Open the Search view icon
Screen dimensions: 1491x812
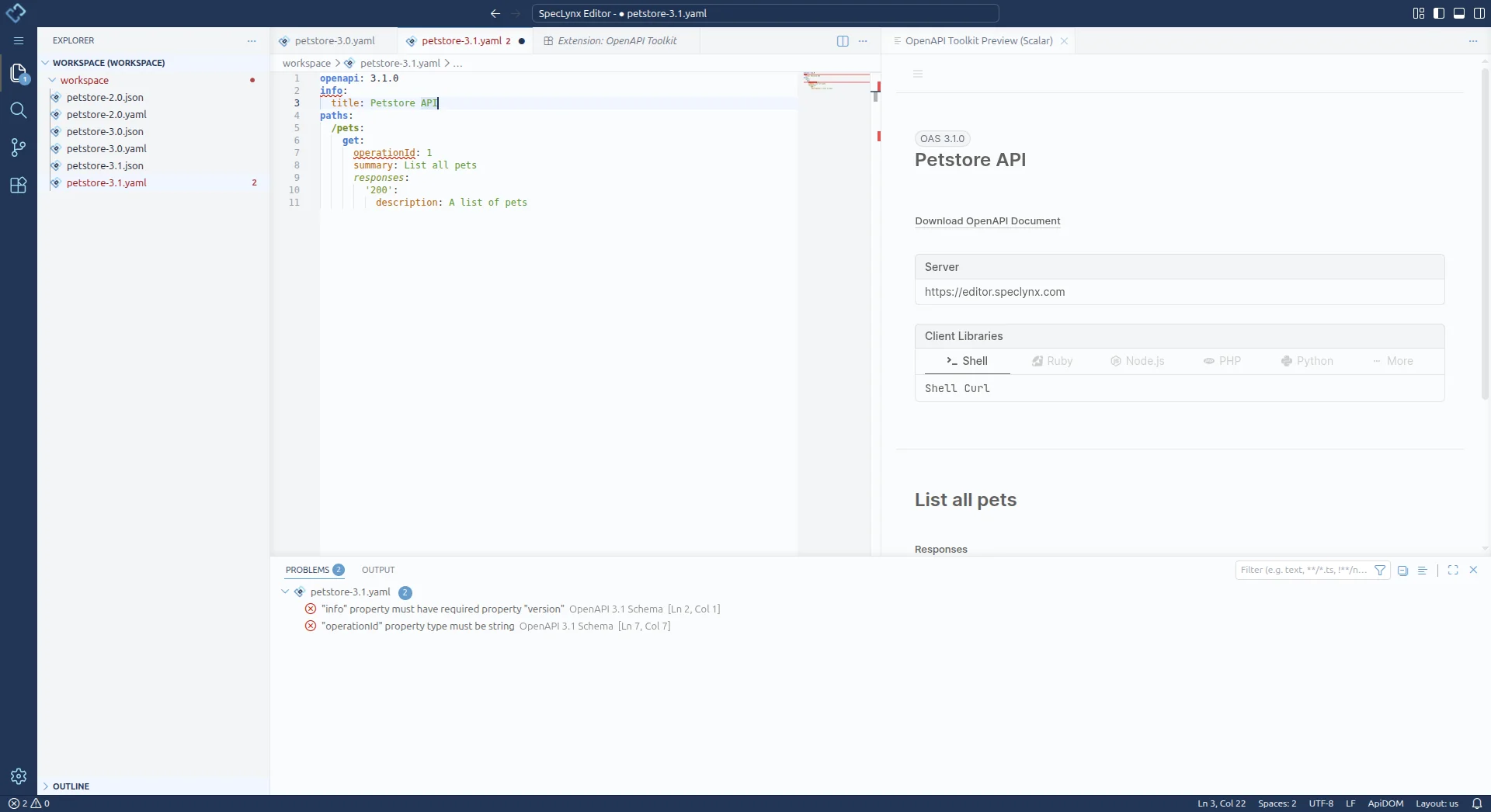coord(19,110)
